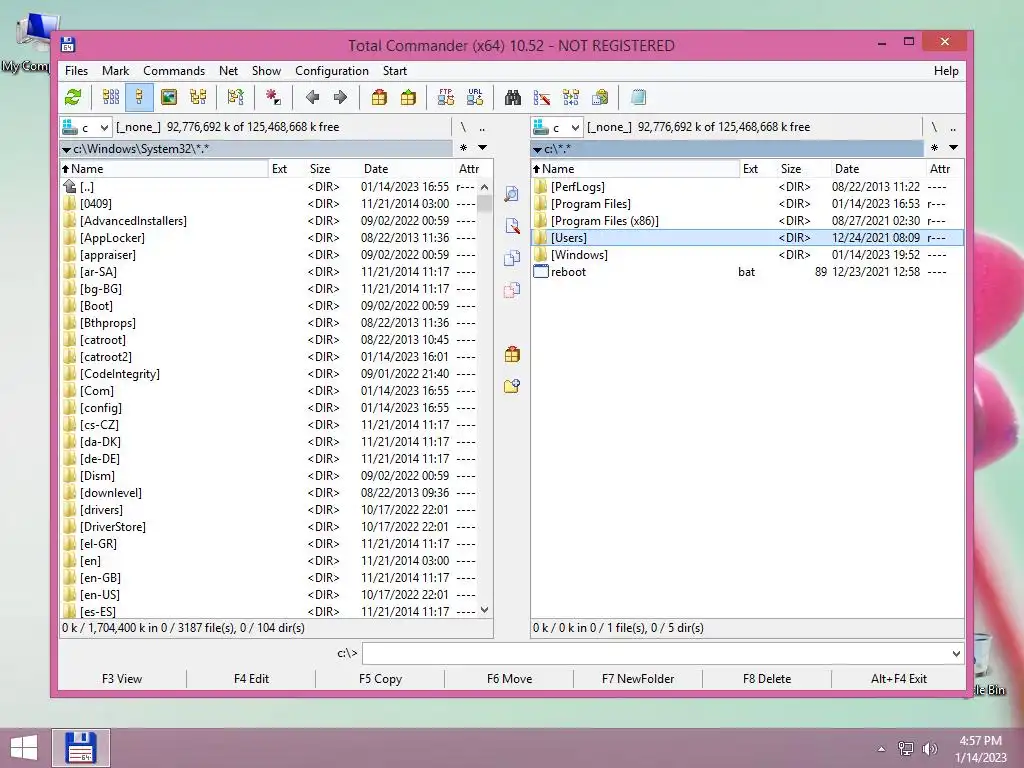The height and width of the screenshot is (768, 1024).
Task: Open the Configuration menu
Action: [332, 71]
